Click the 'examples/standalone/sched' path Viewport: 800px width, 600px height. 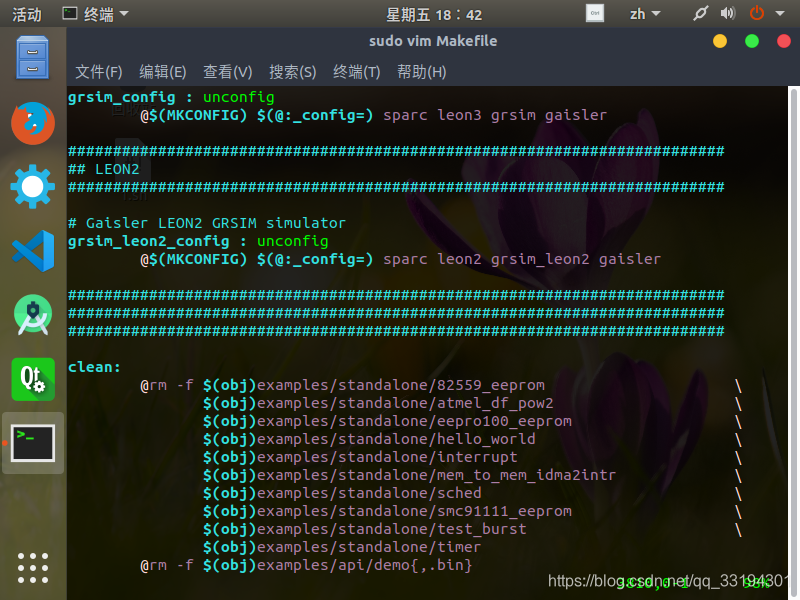tap(369, 493)
